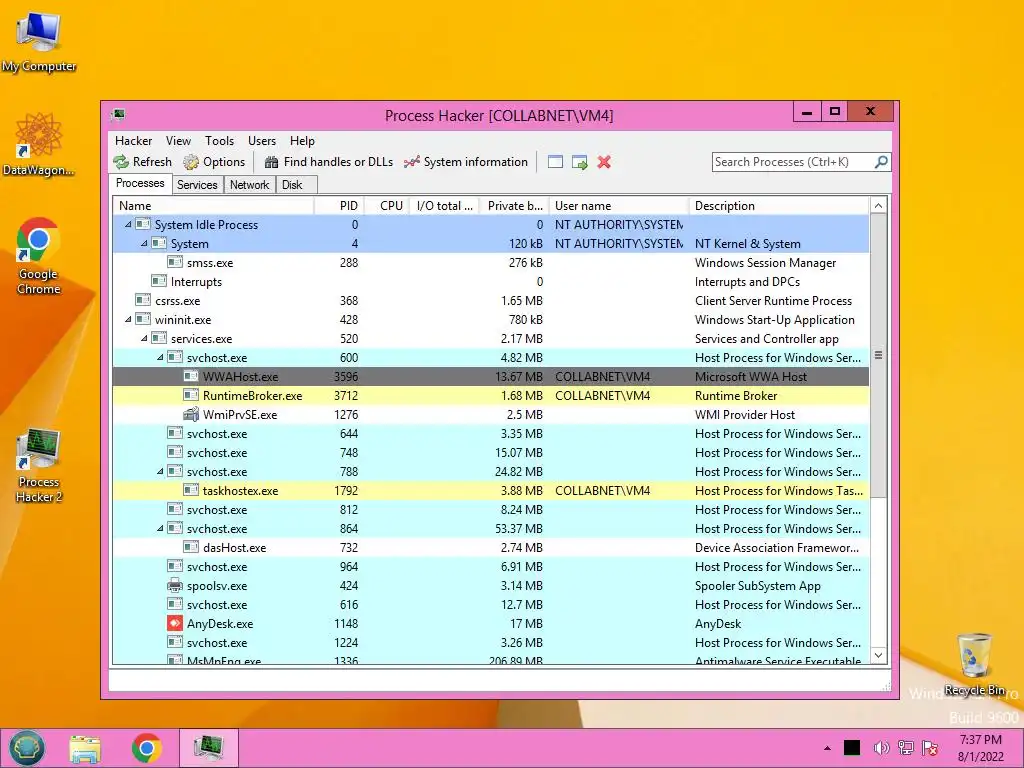
Task: Click the find window toolbar icon
Action: coord(555,162)
